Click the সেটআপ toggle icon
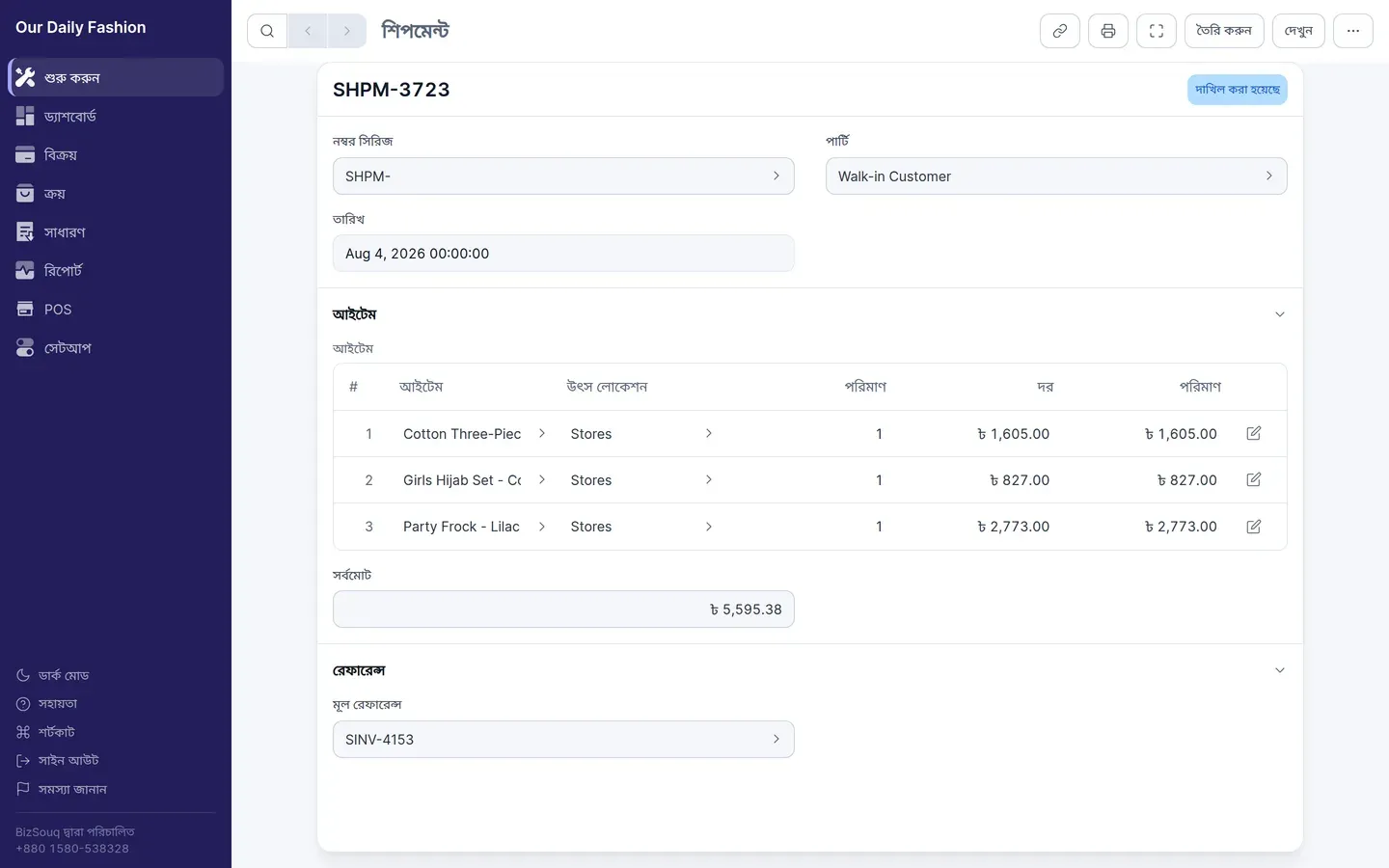This screenshot has width=1389, height=868. (x=25, y=347)
